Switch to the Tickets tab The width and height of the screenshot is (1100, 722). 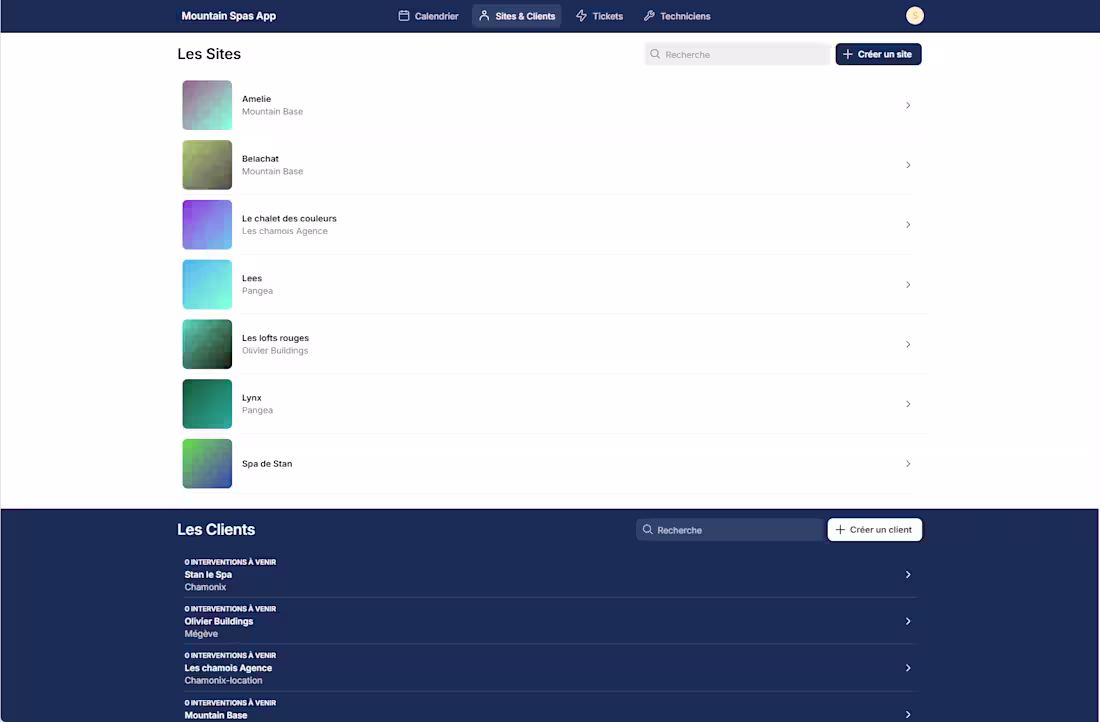tap(599, 15)
